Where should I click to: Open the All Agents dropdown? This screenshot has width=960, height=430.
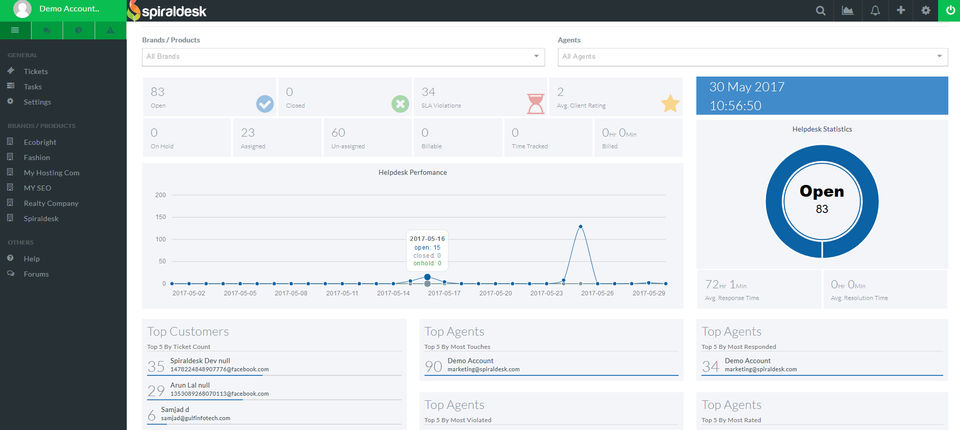[x=752, y=57]
